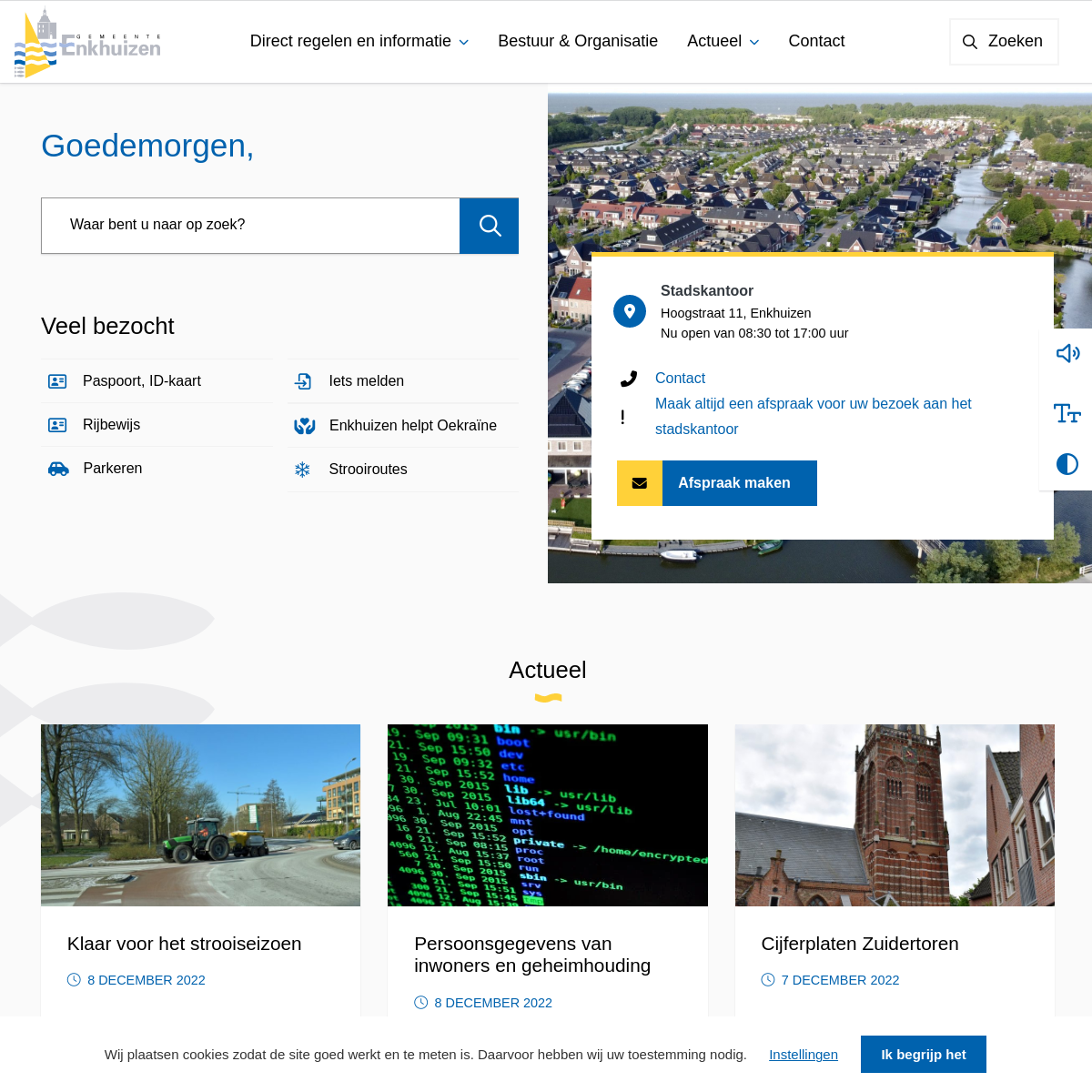The width and height of the screenshot is (1092, 1092).
Task: Expand the Actueel navigation dropdown
Action: (723, 42)
